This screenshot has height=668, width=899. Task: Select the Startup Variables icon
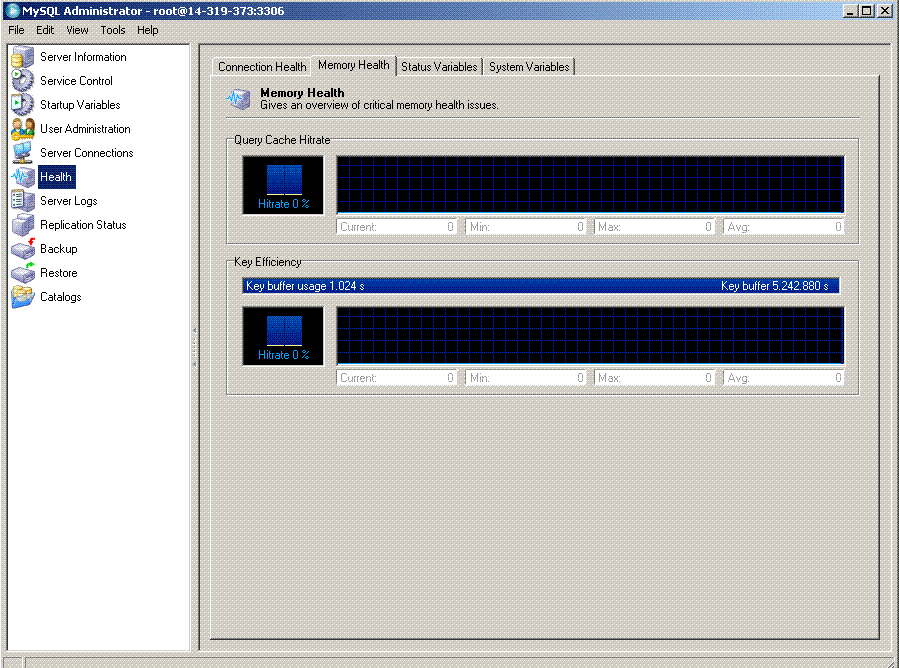(x=22, y=105)
